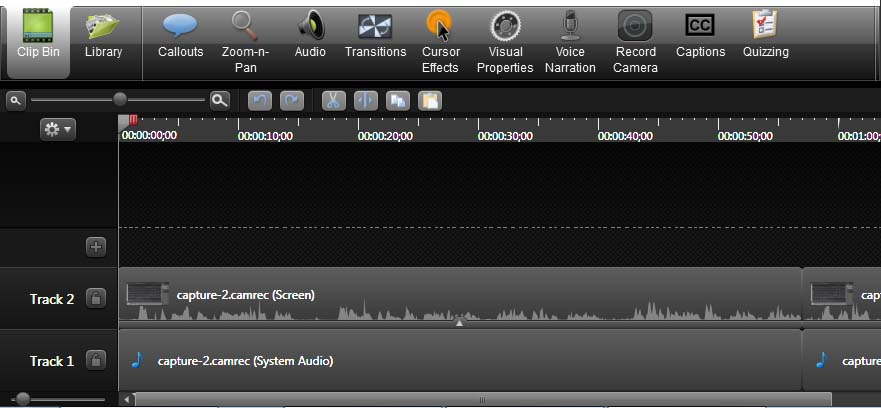
Task: Open the Zoom-n-Pan tool
Action: (x=244, y=40)
